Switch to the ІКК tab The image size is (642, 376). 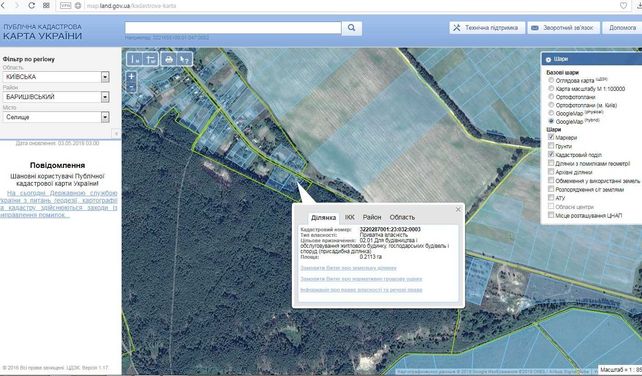(349, 217)
